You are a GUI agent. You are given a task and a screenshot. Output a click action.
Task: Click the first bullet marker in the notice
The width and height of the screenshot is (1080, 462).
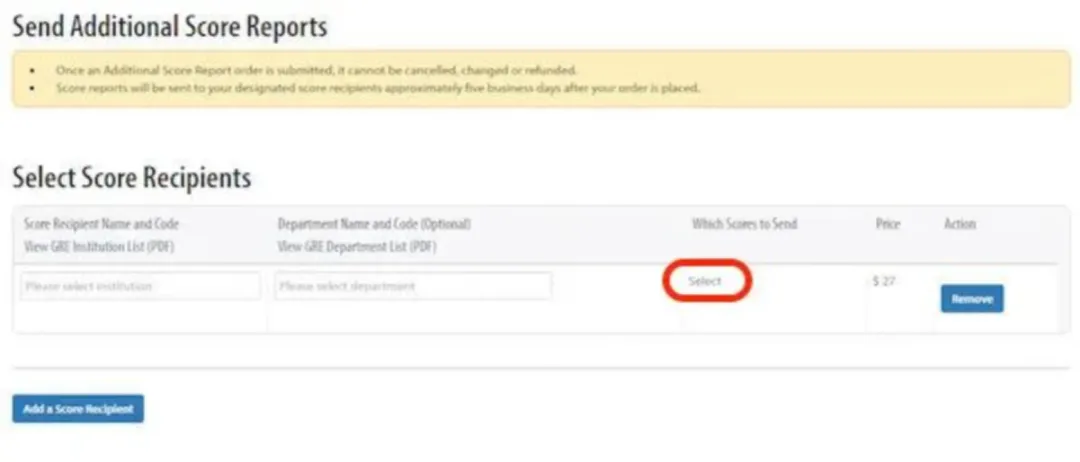(34, 71)
